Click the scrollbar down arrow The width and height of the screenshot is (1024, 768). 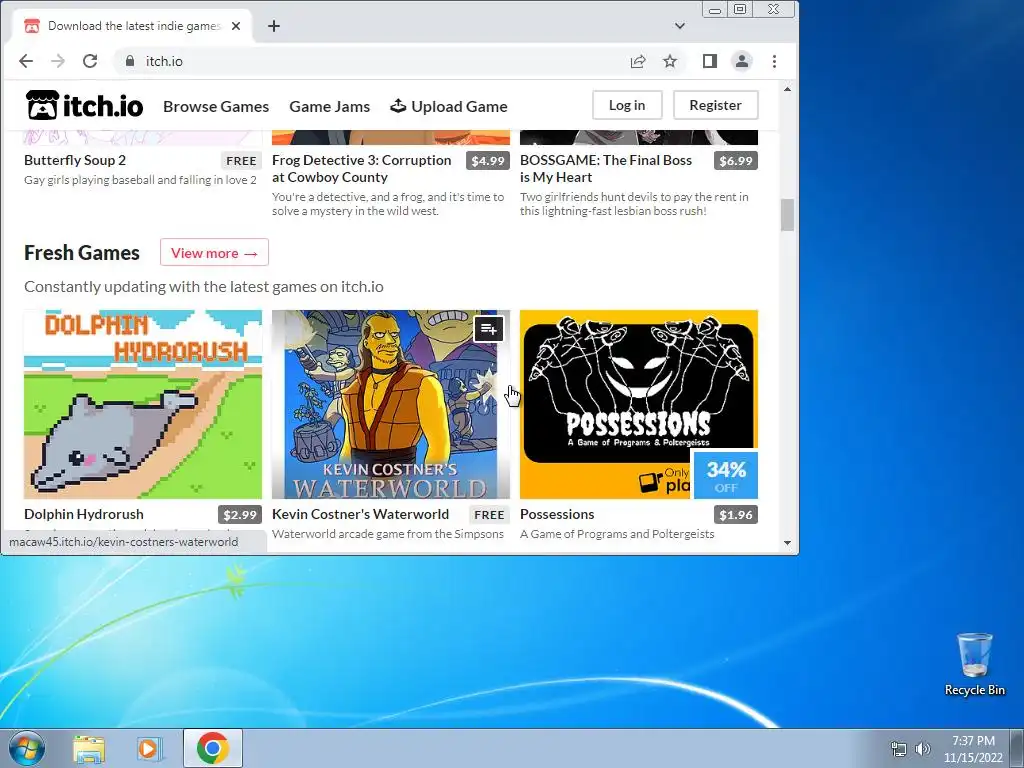(788, 543)
